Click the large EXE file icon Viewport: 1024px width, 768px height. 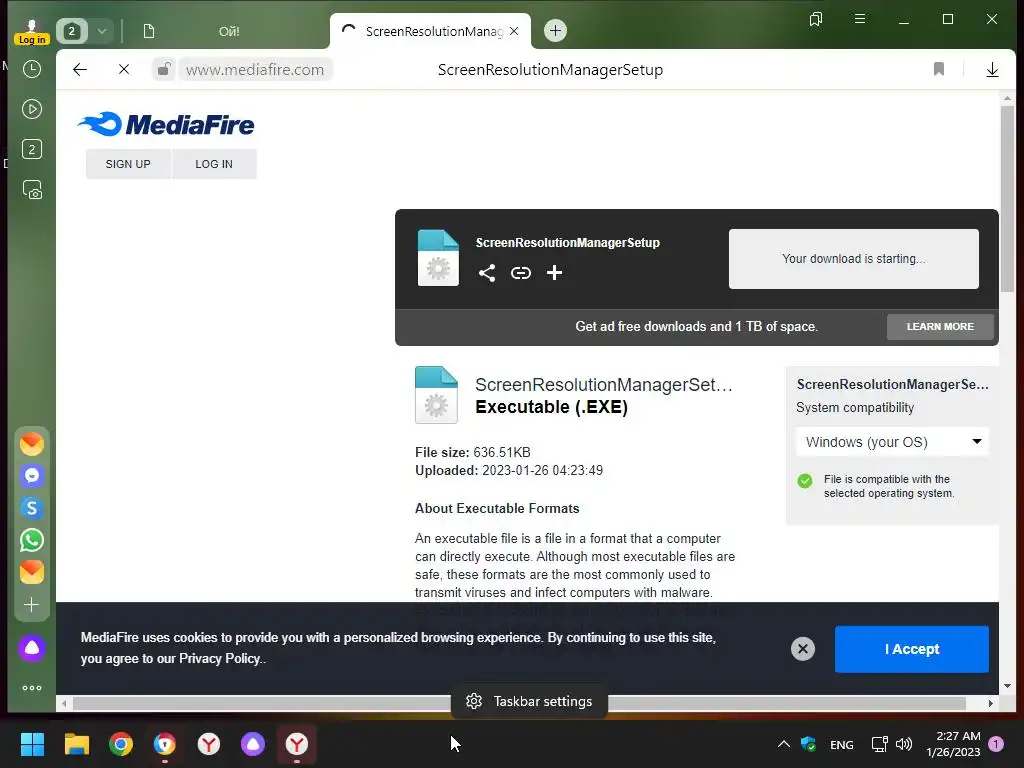pyautogui.click(x=436, y=395)
